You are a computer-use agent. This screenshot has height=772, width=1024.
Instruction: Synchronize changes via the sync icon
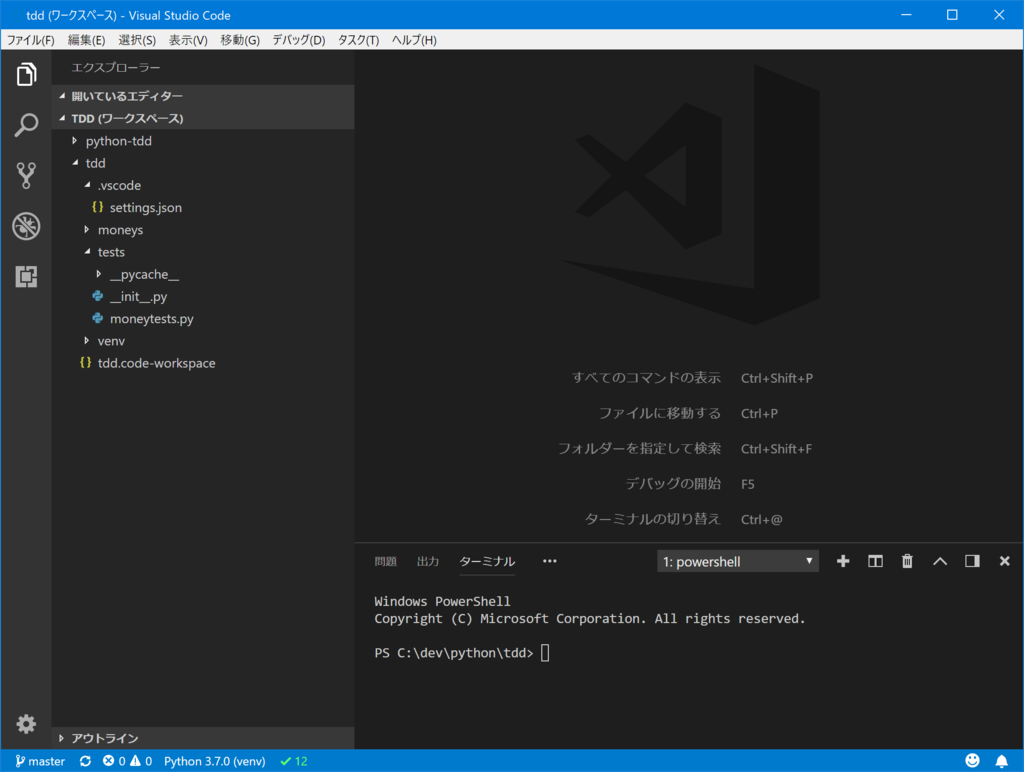coord(86,761)
